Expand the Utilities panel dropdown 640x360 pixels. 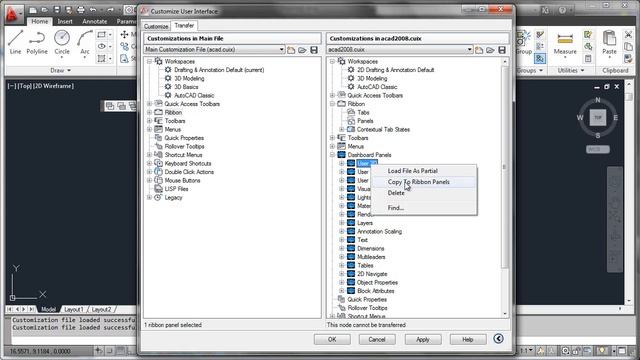click(x=571, y=71)
